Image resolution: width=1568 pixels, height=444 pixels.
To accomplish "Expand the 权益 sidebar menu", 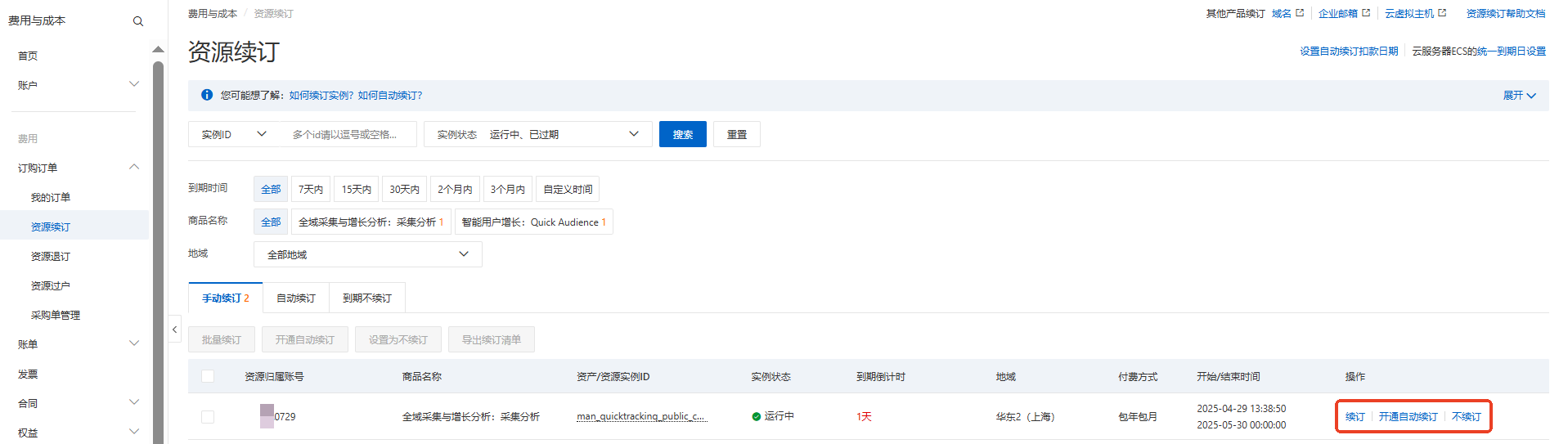I will 134,432.
